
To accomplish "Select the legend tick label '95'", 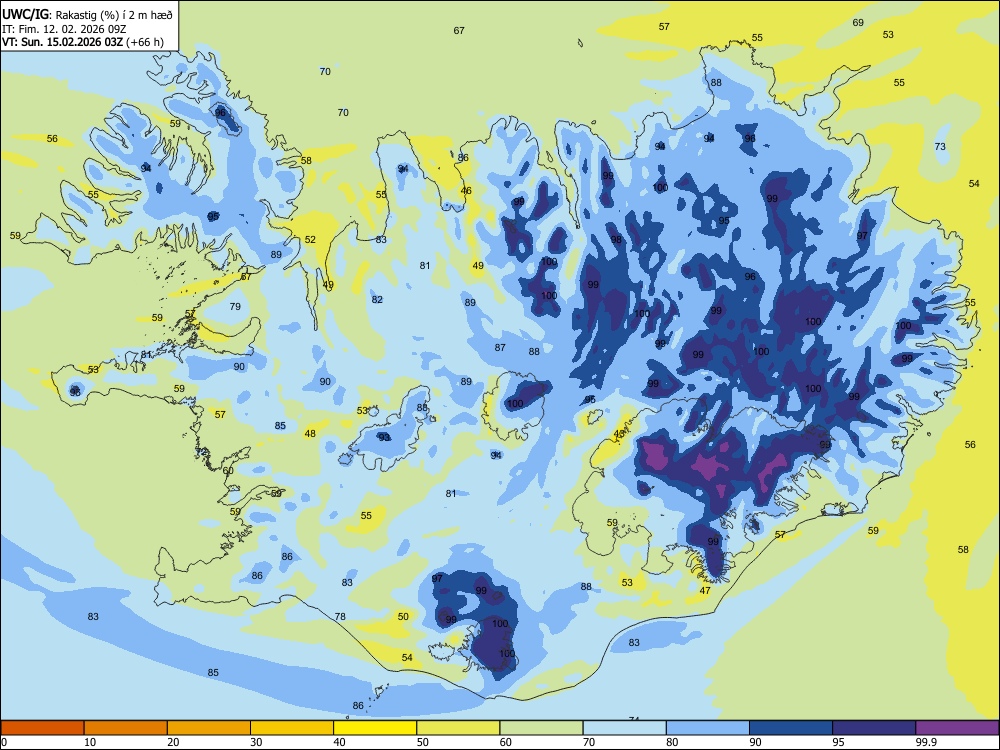I will pos(839,742).
